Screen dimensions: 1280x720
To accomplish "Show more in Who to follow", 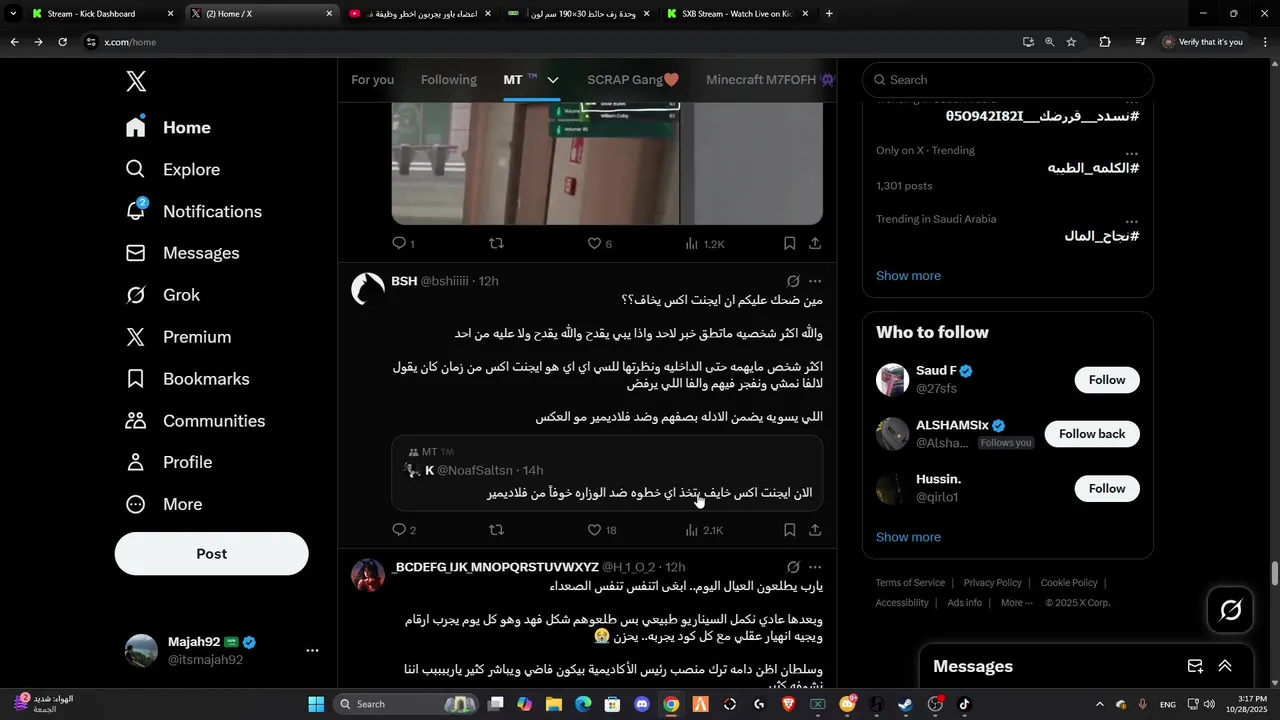I will click(x=908, y=537).
